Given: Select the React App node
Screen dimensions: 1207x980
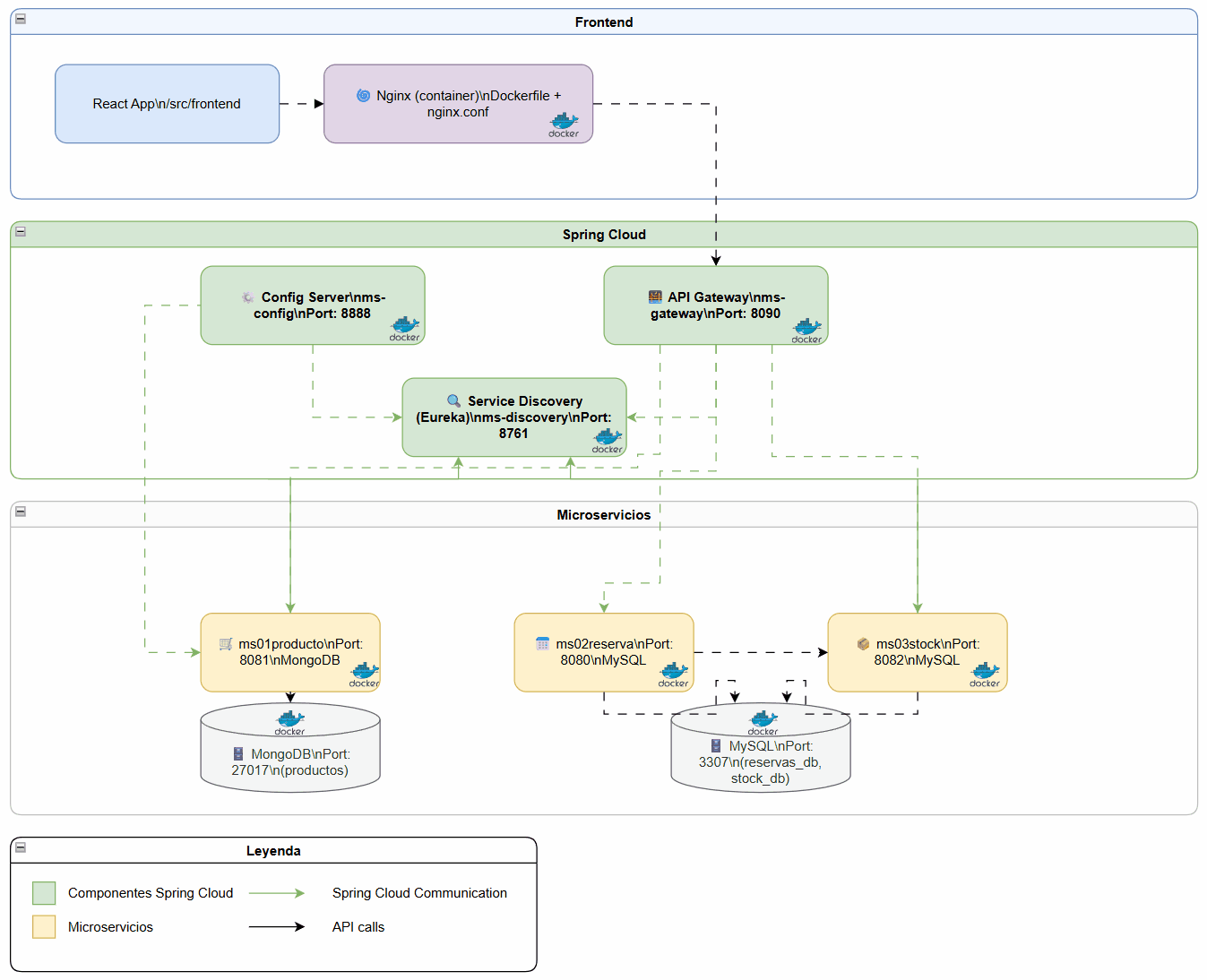Looking at the screenshot, I should [x=167, y=104].
